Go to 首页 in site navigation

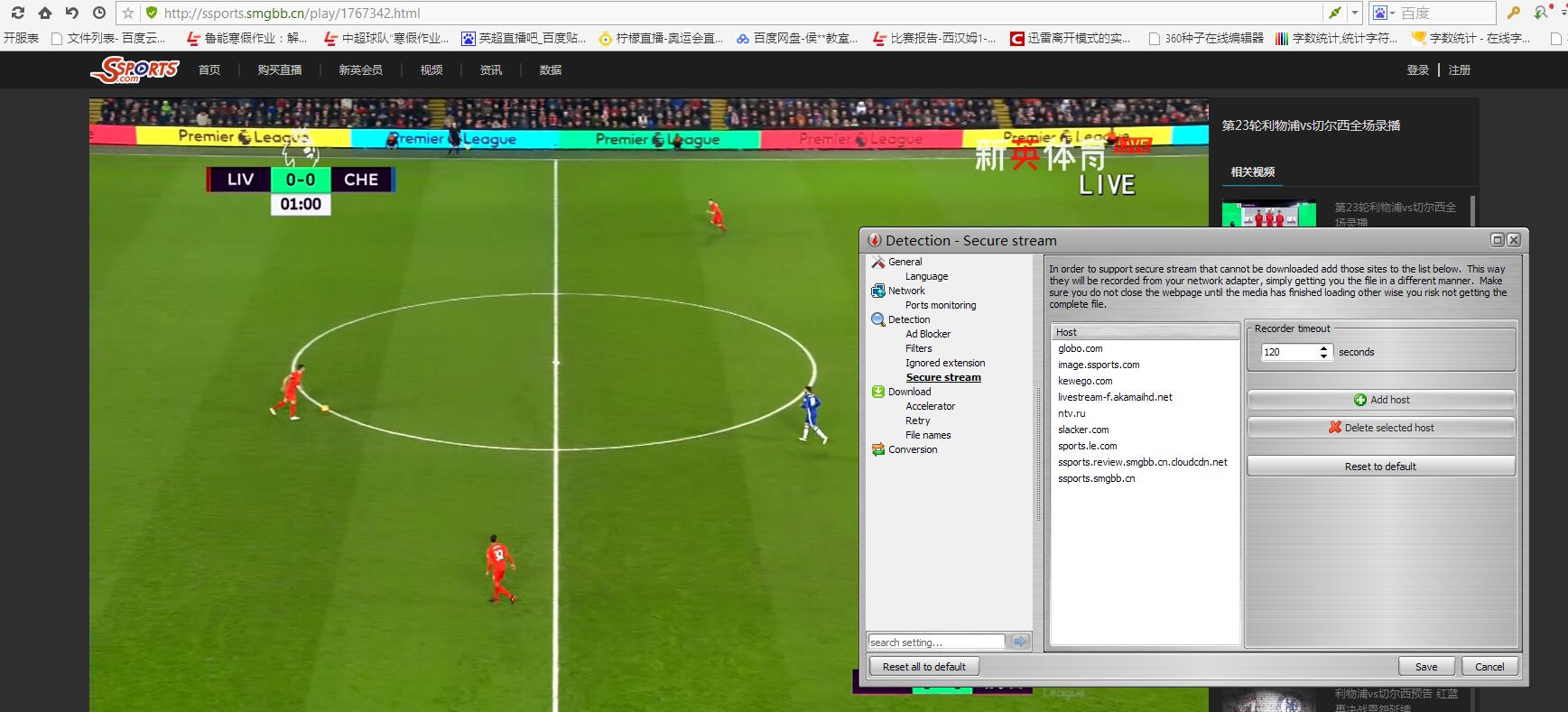209,69
